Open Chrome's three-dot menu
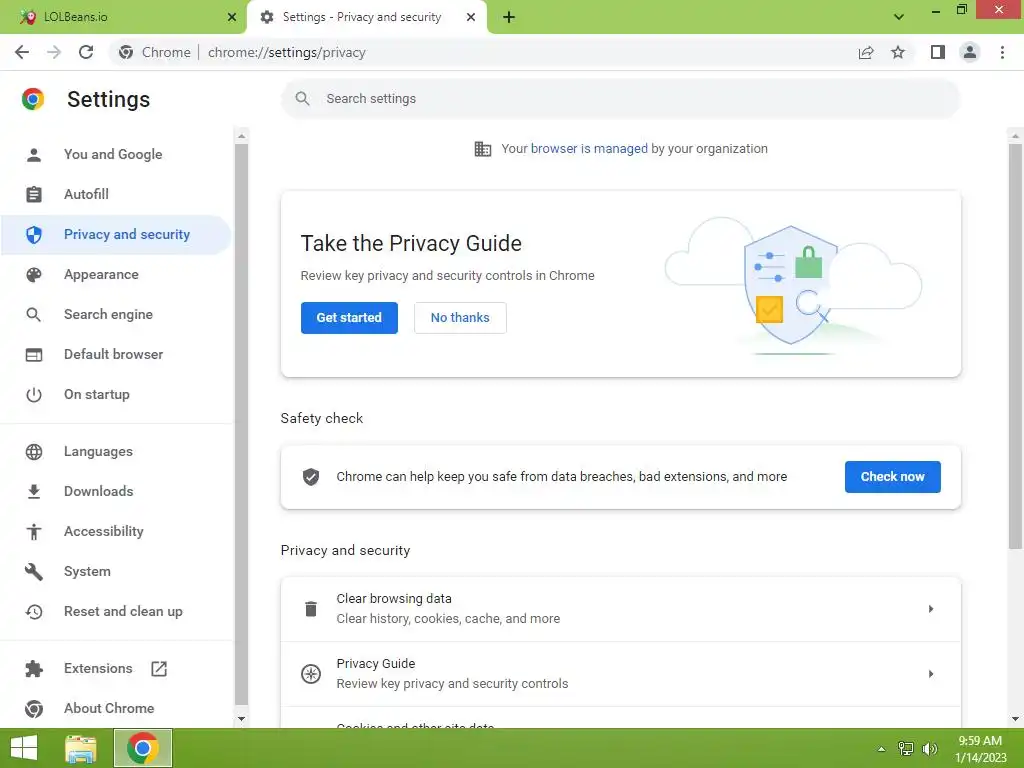Viewport: 1024px width, 768px height. tap(1002, 52)
